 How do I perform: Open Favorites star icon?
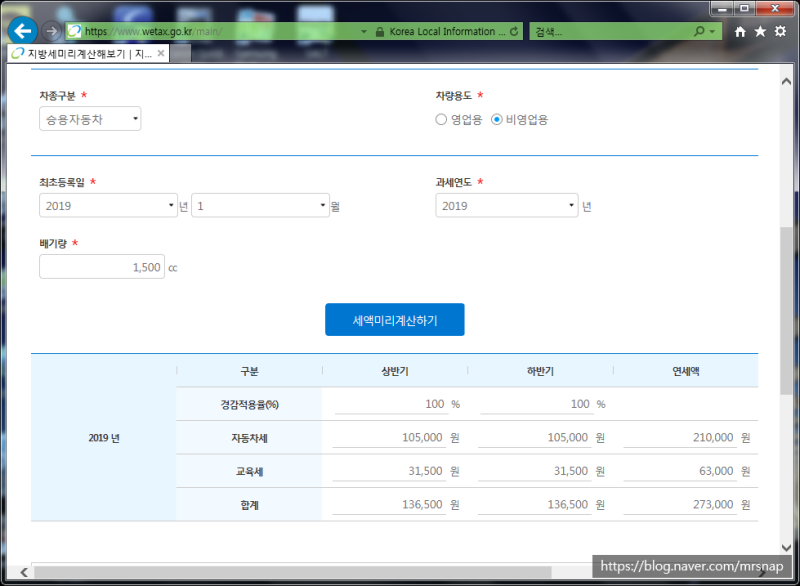760,32
